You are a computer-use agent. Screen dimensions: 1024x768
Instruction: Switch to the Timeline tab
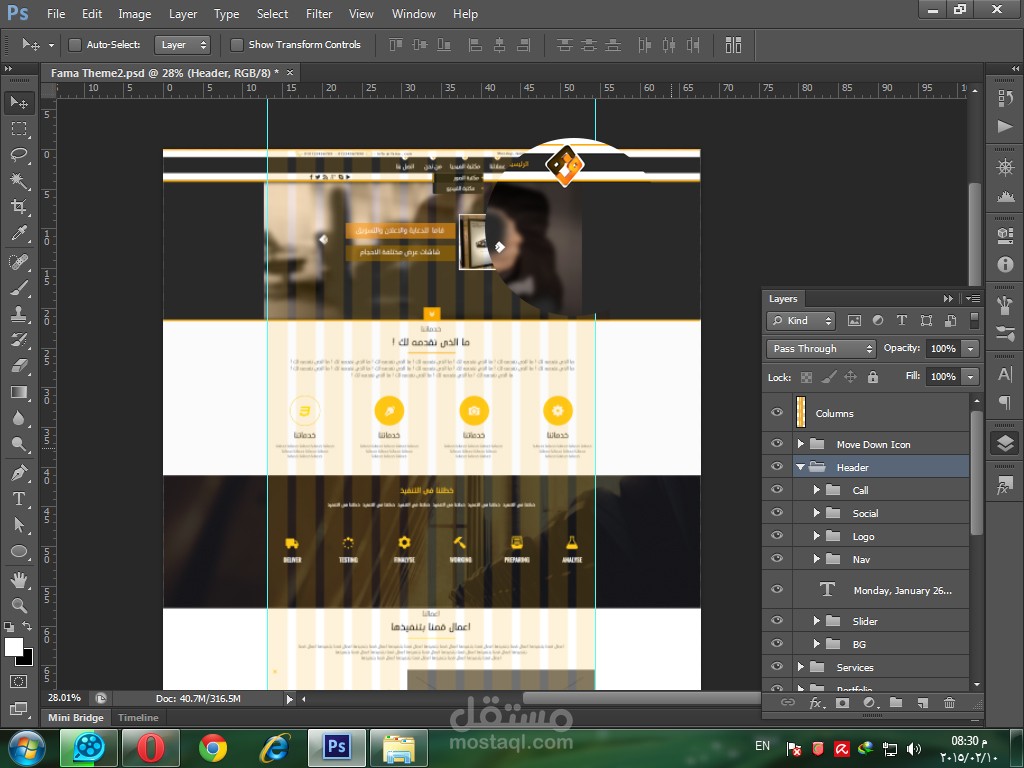[138, 718]
